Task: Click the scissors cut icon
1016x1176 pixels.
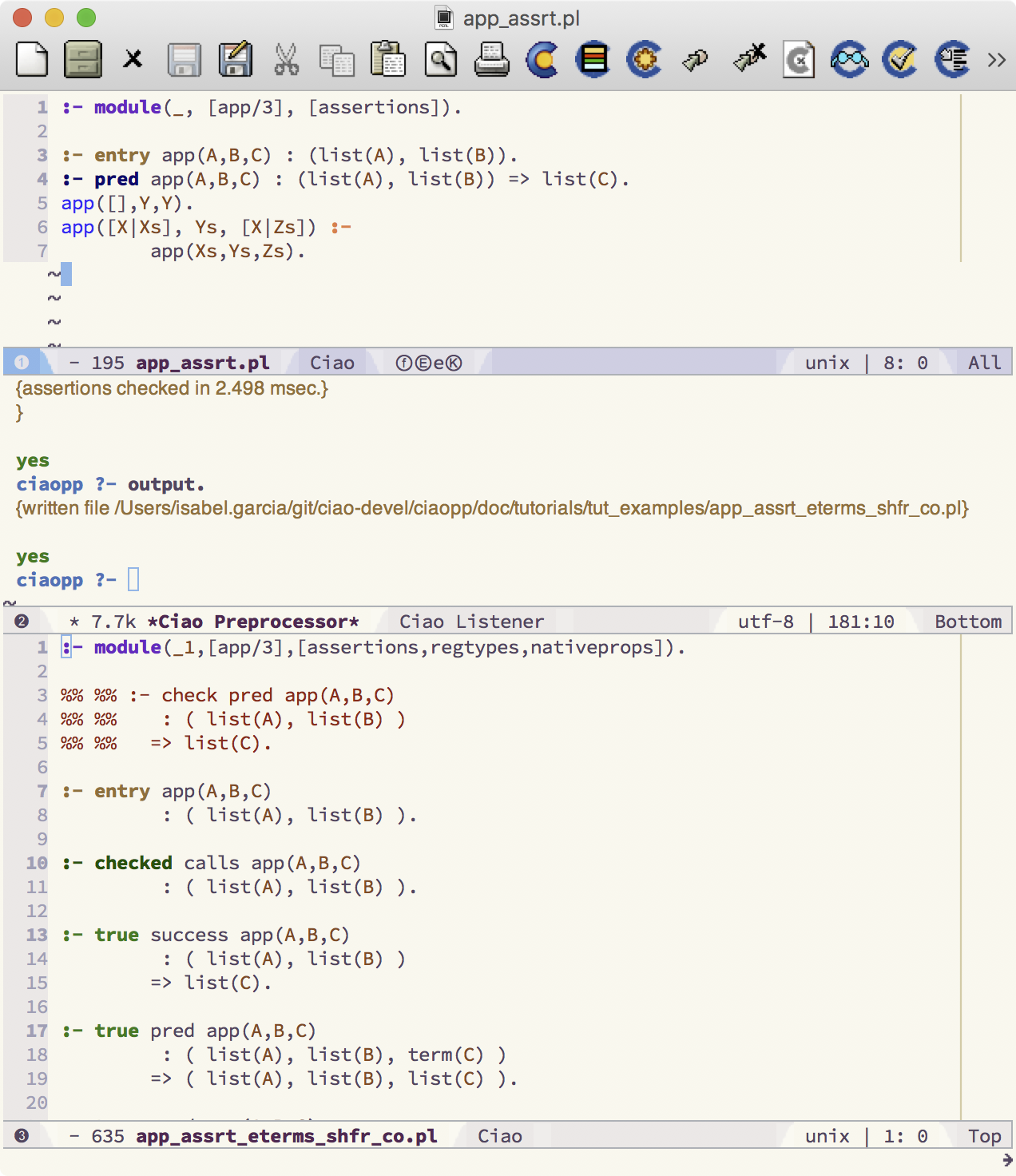Action: (286, 60)
